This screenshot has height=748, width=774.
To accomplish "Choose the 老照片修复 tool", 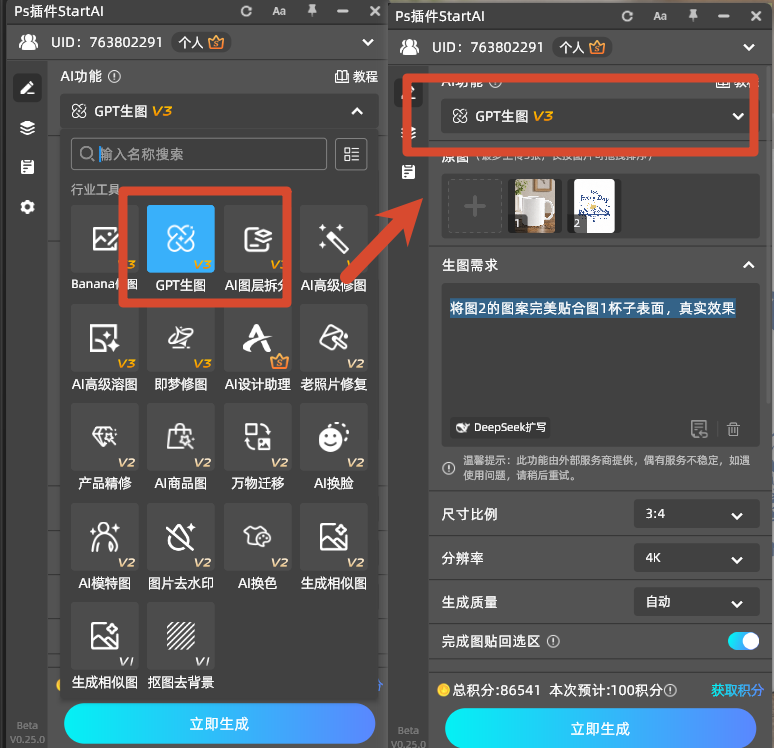I will [x=334, y=338].
